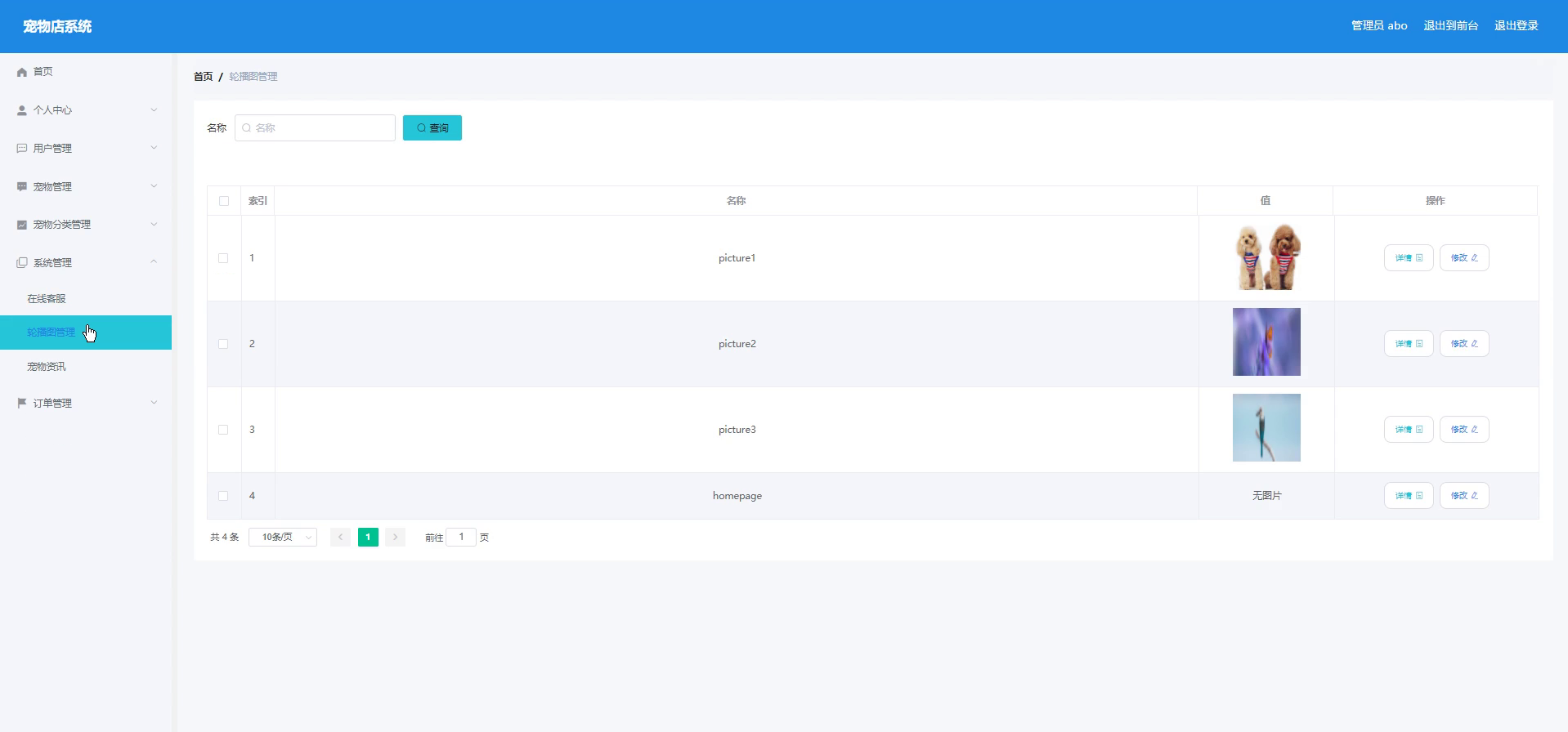Click 管理员 abo in top bar
This screenshot has height=732, width=1568.
pos(1379,26)
